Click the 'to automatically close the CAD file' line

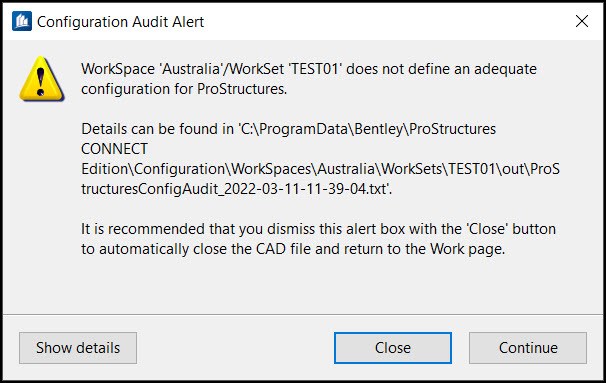coord(293,249)
